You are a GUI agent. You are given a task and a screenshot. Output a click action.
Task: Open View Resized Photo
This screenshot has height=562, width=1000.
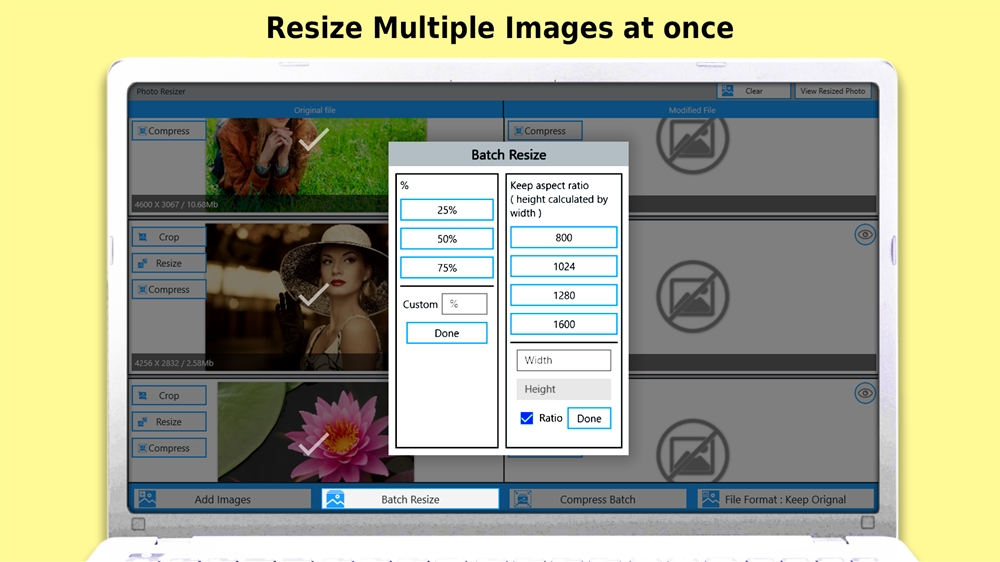pos(832,91)
